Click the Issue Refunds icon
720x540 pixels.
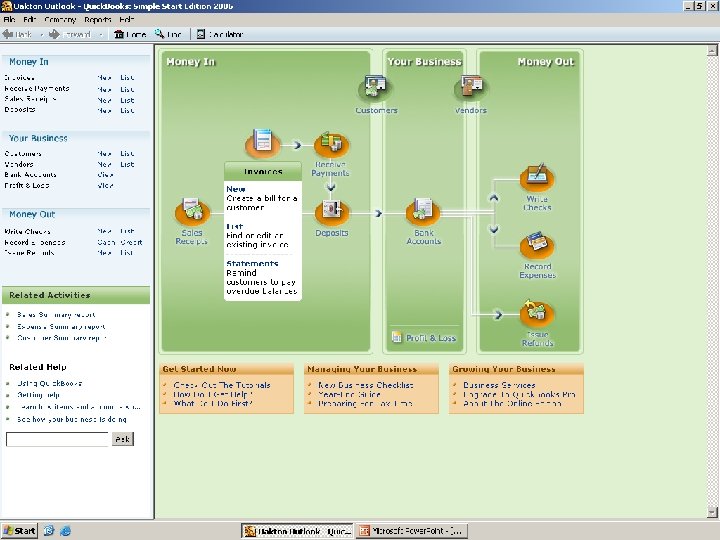[x=537, y=313]
